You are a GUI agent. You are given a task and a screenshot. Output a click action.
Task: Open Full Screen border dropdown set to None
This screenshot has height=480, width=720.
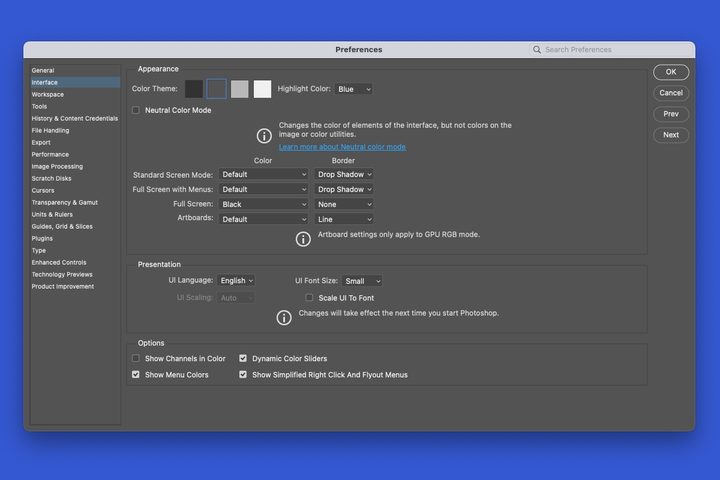[344, 204]
